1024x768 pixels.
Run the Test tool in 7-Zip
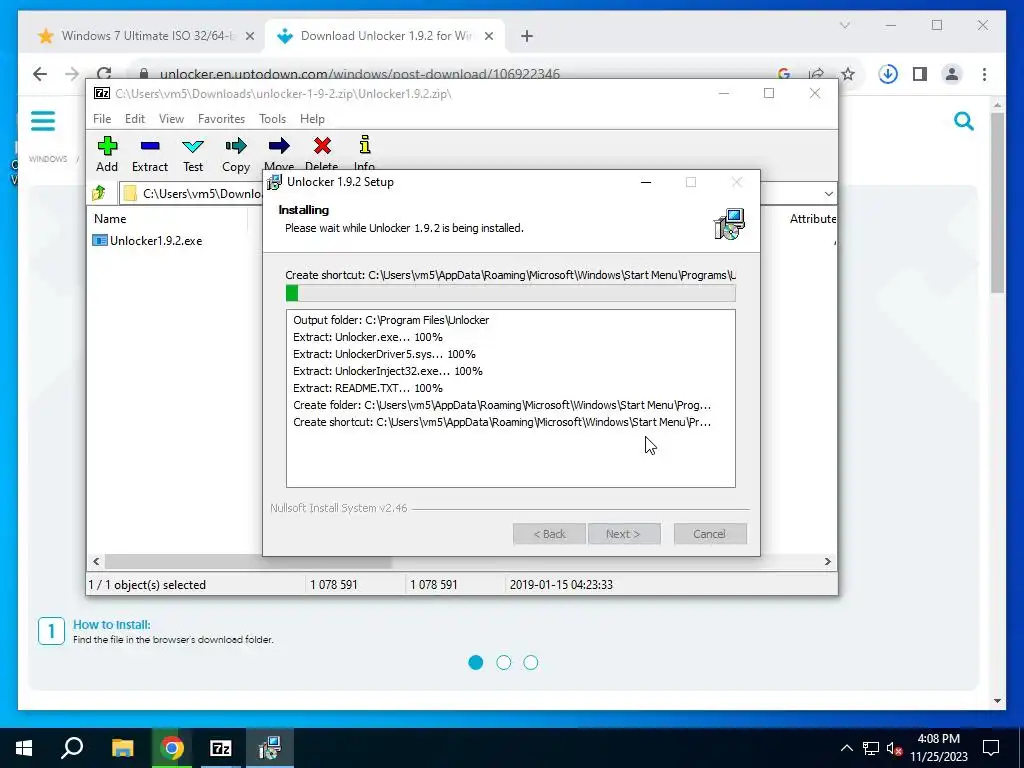point(193,154)
